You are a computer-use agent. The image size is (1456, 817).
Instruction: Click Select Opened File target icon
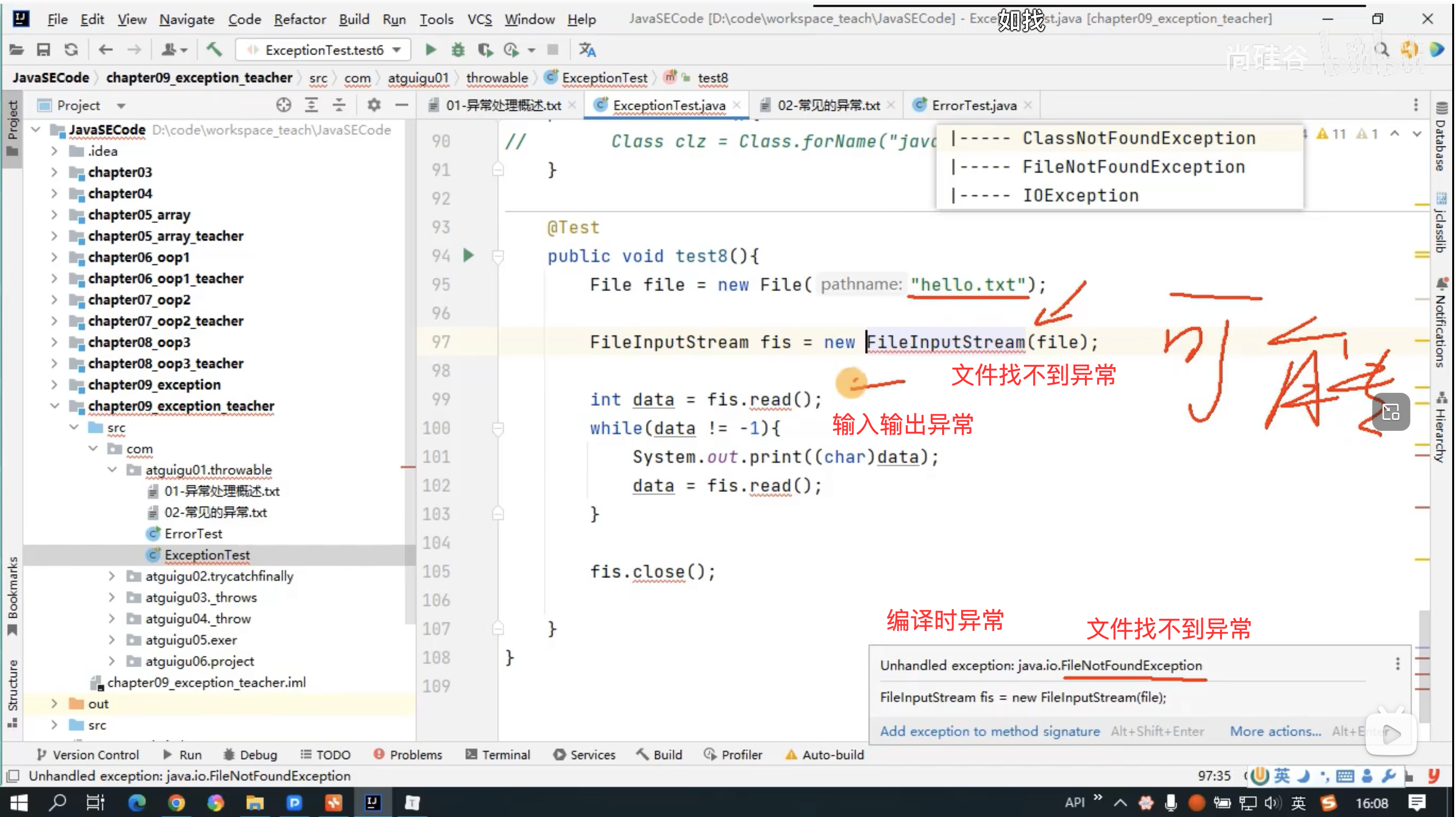[284, 105]
